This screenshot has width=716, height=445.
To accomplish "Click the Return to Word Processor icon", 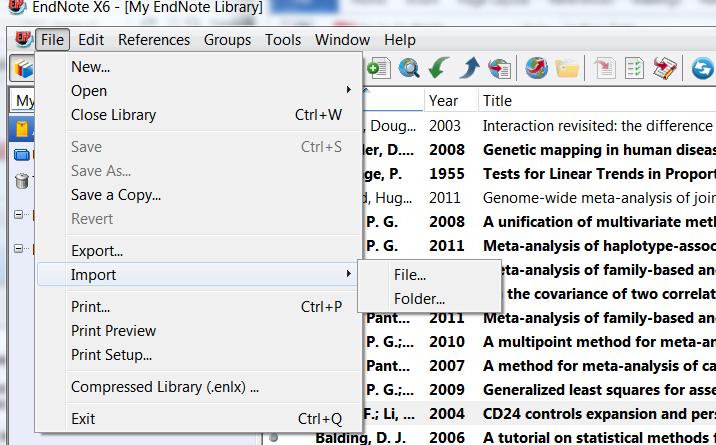I will coord(665,69).
